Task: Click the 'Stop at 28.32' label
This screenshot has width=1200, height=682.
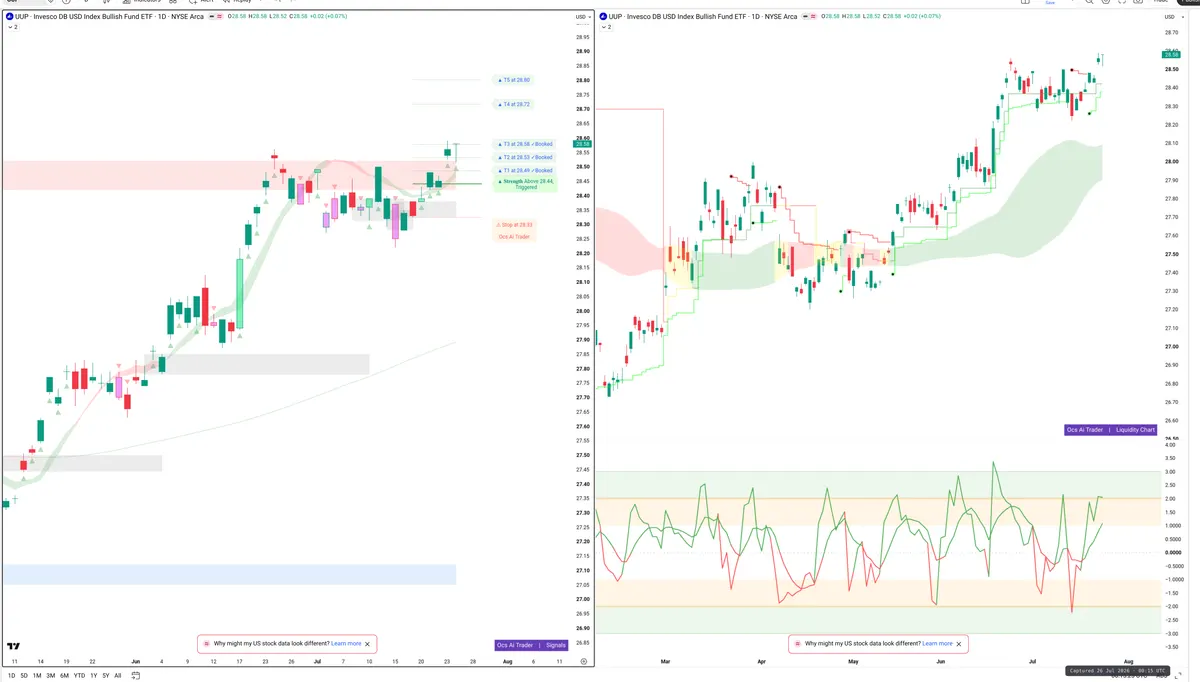Action: (x=515, y=225)
